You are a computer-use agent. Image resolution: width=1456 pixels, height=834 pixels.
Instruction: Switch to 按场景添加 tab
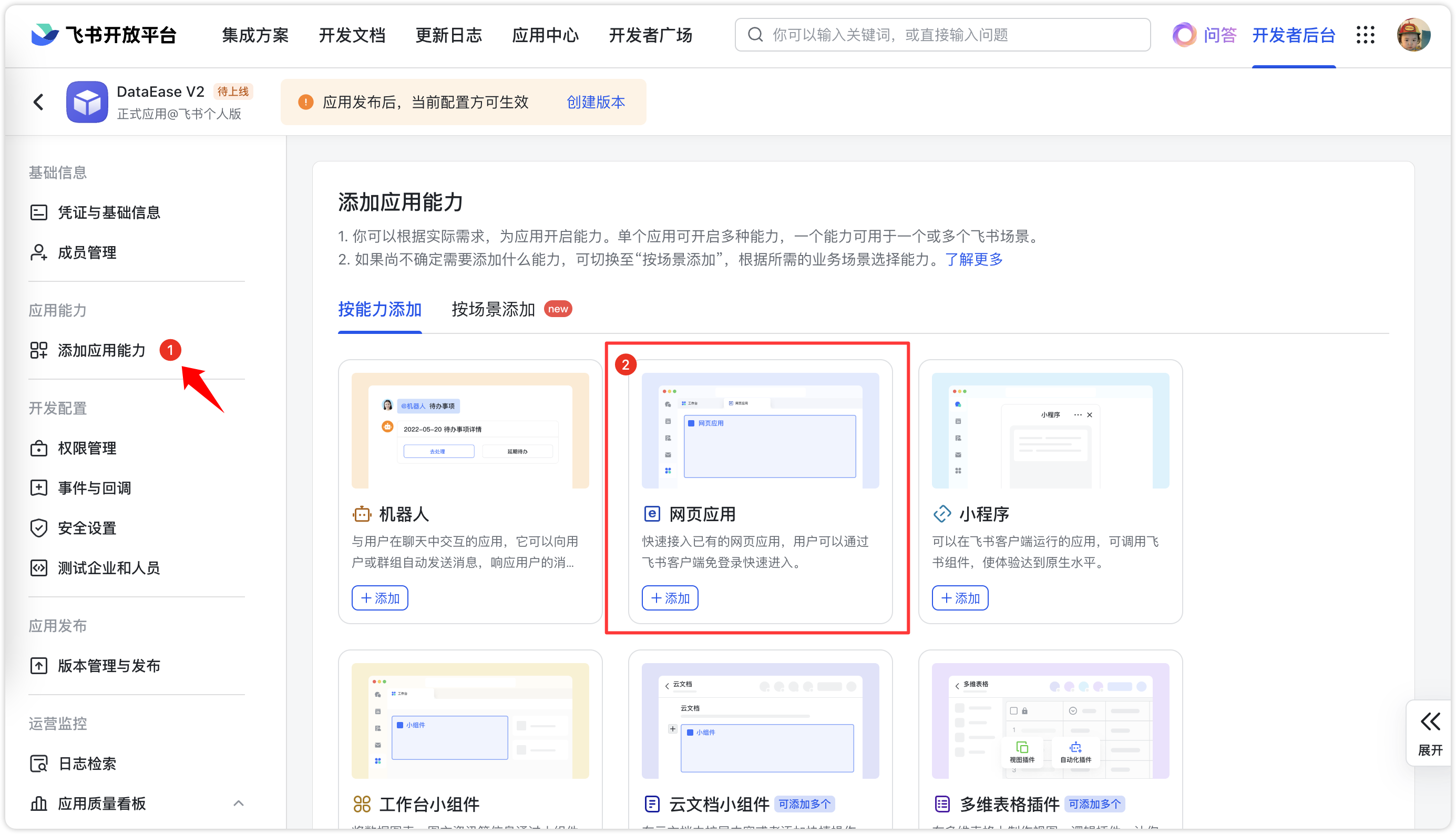[493, 309]
